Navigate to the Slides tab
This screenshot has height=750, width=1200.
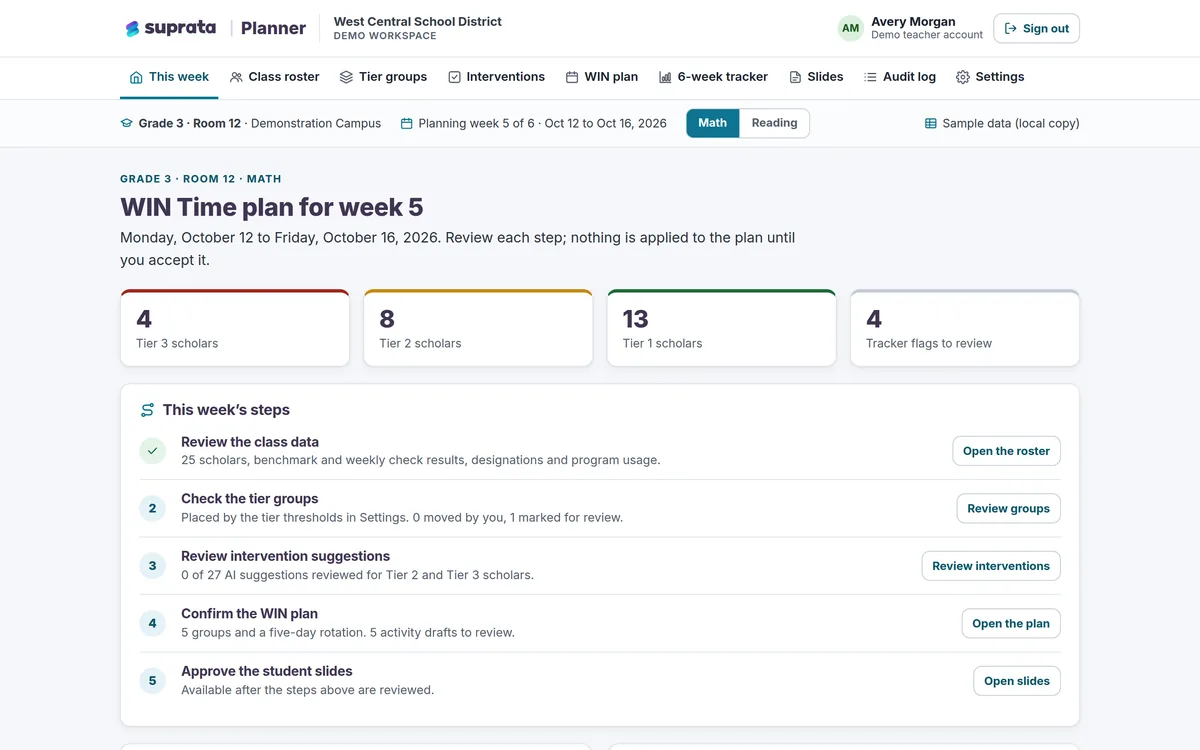coord(816,77)
